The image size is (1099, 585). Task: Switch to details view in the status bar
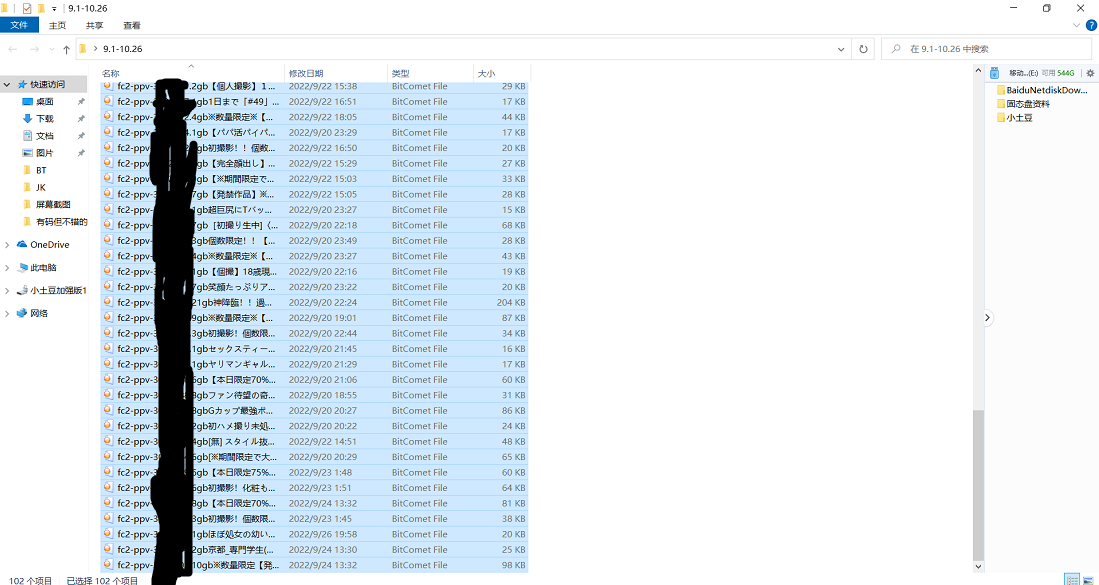point(1072,579)
